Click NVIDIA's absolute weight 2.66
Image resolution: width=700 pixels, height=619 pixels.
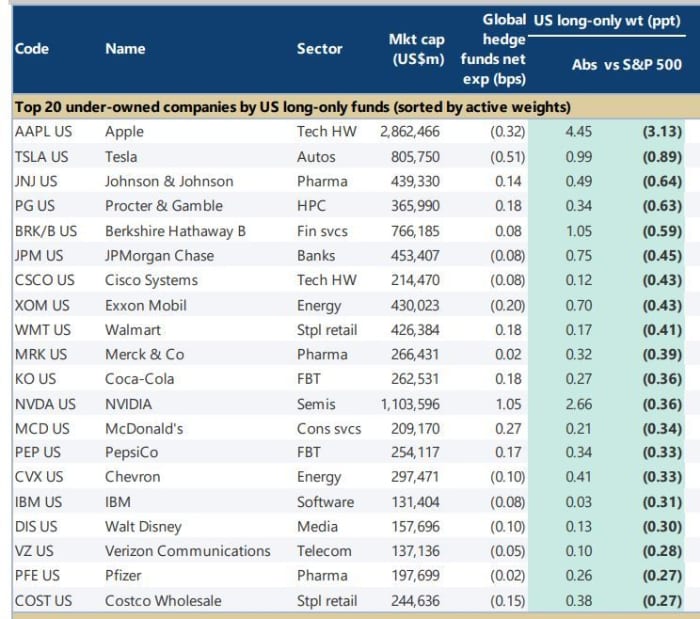[579, 404]
